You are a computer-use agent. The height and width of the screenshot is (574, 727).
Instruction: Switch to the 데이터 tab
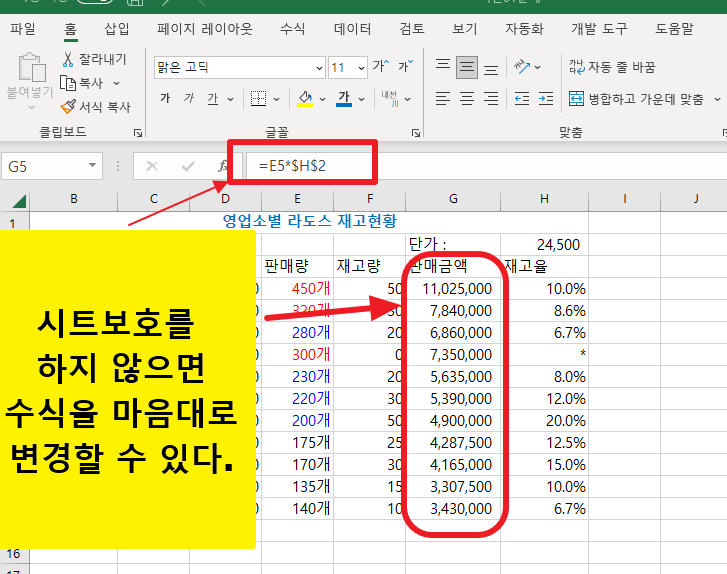(x=352, y=29)
